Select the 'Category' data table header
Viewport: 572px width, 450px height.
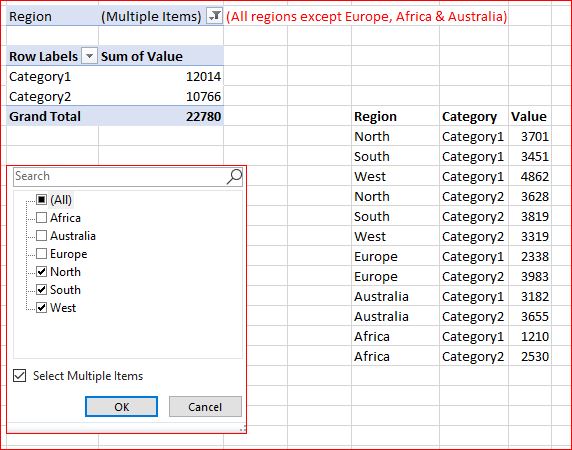pos(474,116)
